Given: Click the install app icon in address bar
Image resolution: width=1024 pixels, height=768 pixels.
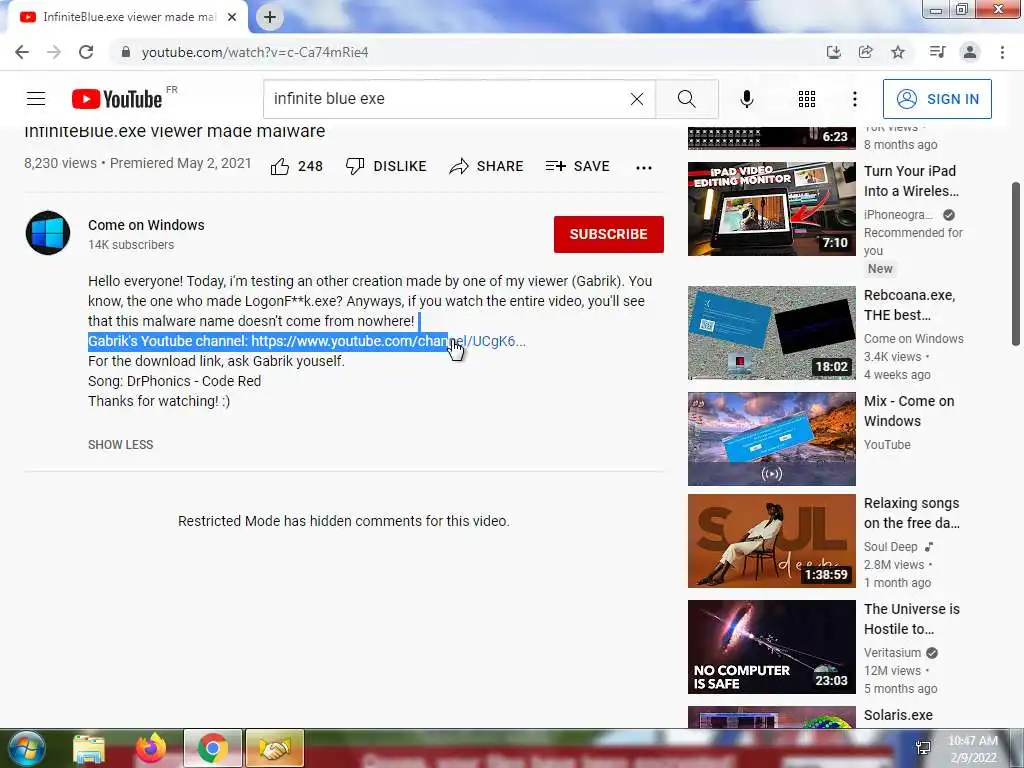Looking at the screenshot, I should coord(833,52).
